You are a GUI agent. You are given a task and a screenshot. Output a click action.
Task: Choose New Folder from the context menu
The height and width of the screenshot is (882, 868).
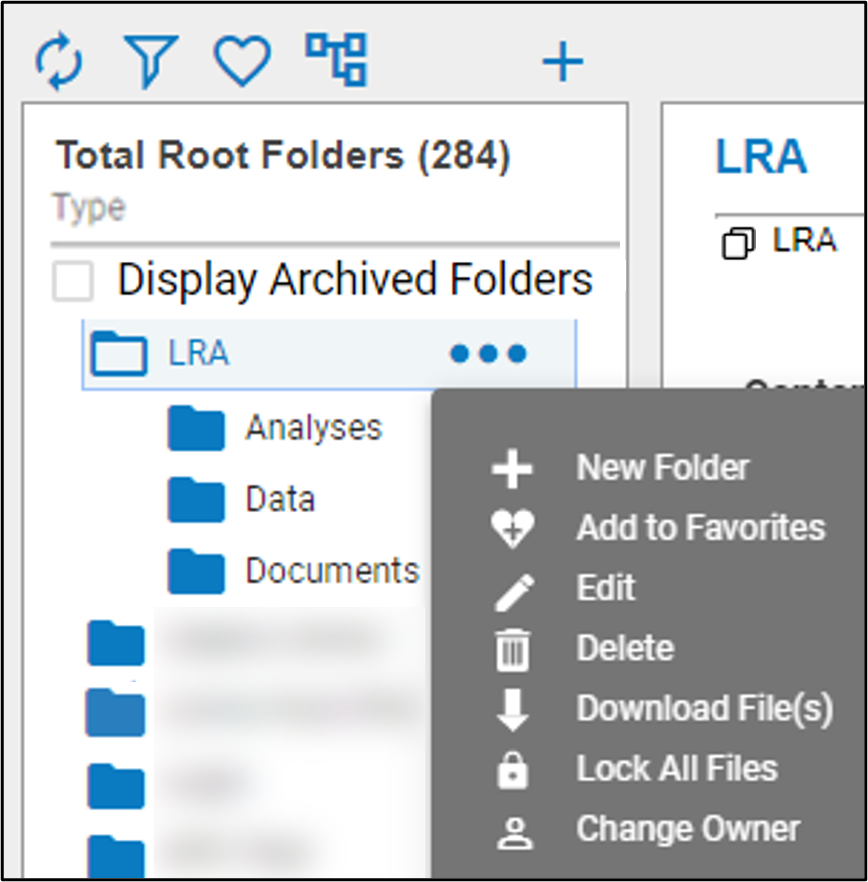pyautogui.click(x=662, y=467)
